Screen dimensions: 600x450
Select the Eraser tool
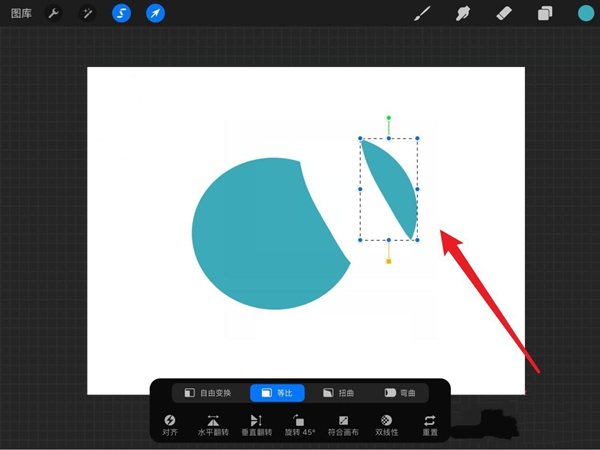(504, 14)
